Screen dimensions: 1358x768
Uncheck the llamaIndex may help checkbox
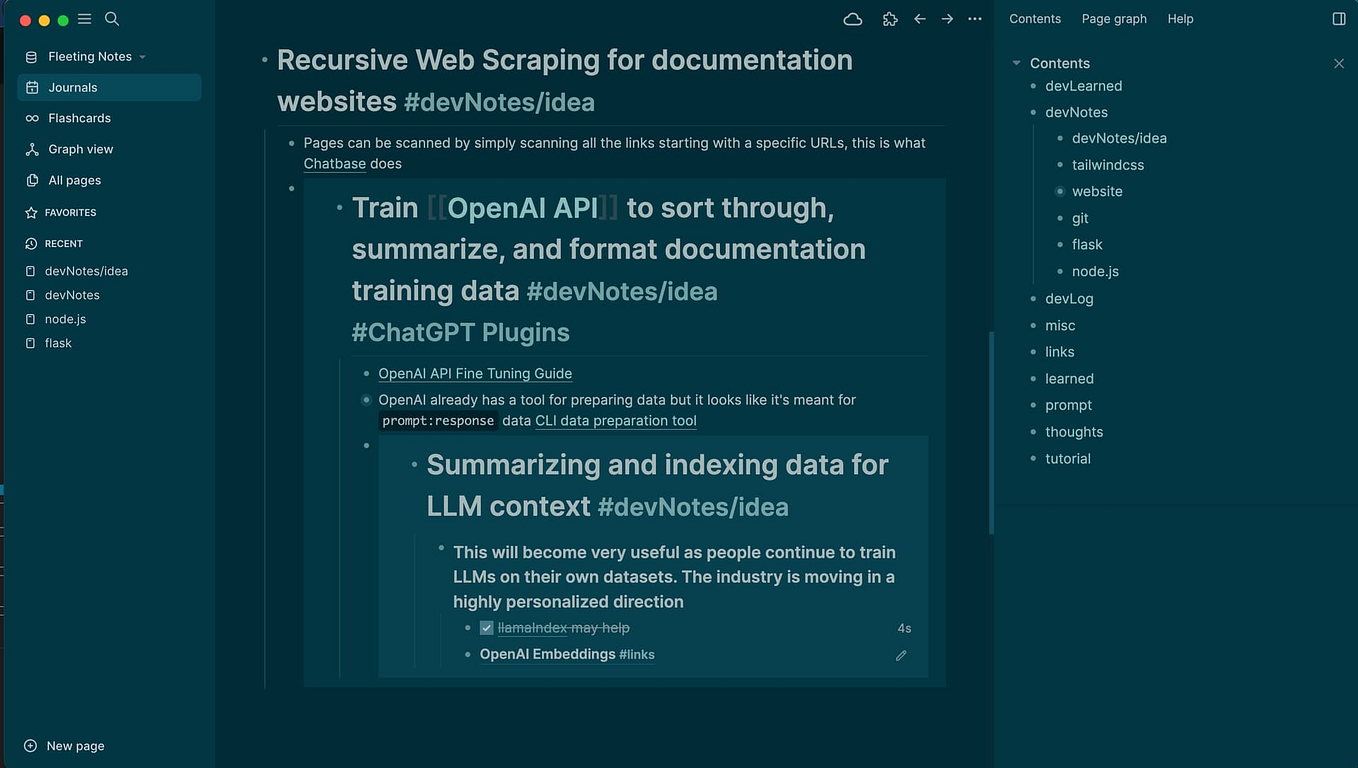click(487, 628)
